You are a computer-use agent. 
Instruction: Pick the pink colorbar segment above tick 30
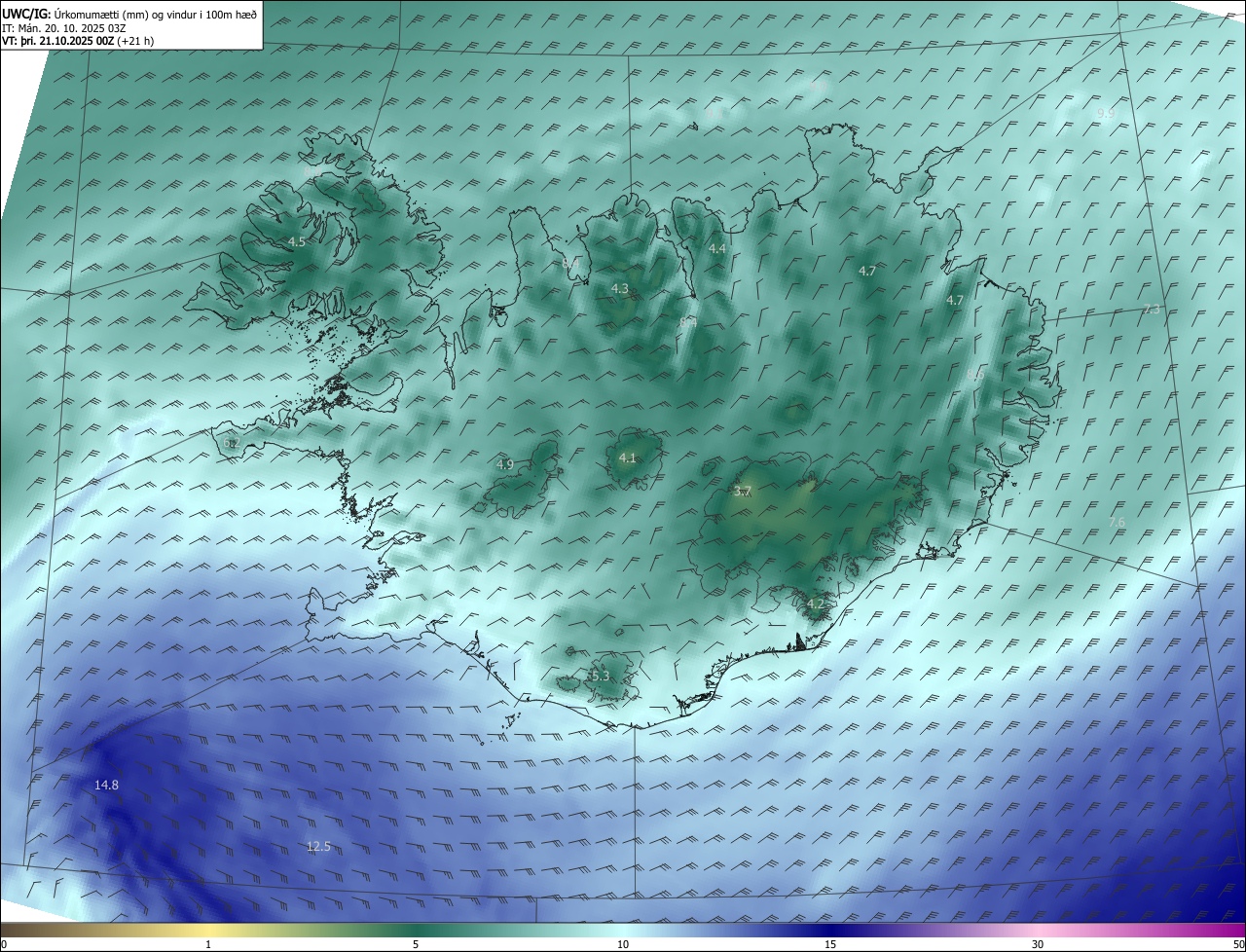1038,931
